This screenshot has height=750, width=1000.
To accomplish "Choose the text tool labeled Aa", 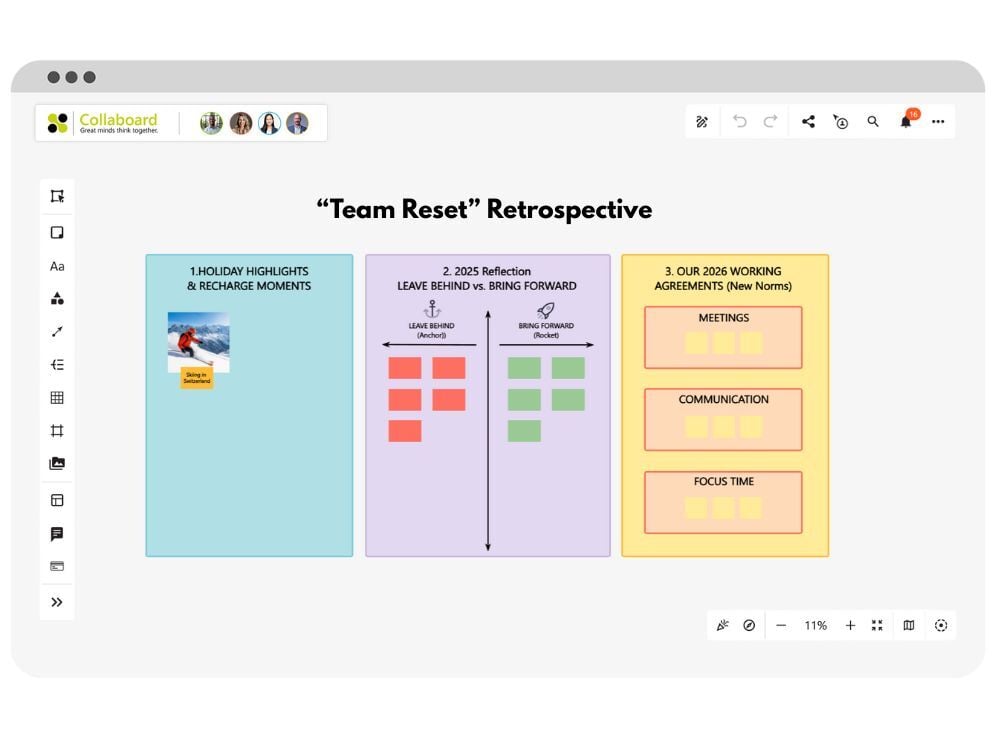I will coord(57,266).
